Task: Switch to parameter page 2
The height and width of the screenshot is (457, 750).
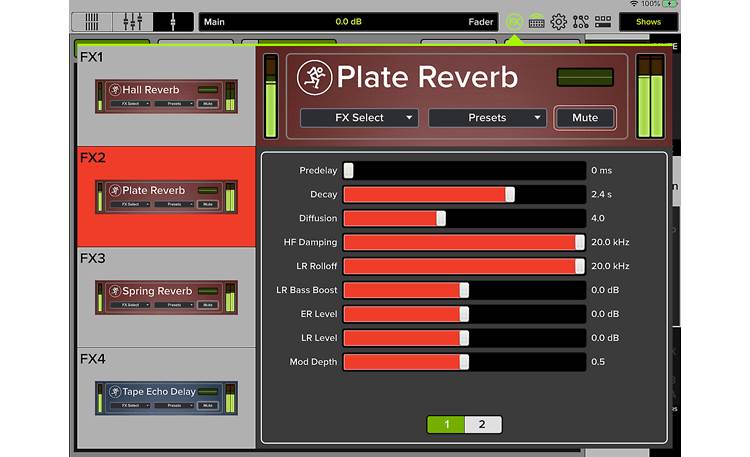Action: pyautogui.click(x=483, y=424)
